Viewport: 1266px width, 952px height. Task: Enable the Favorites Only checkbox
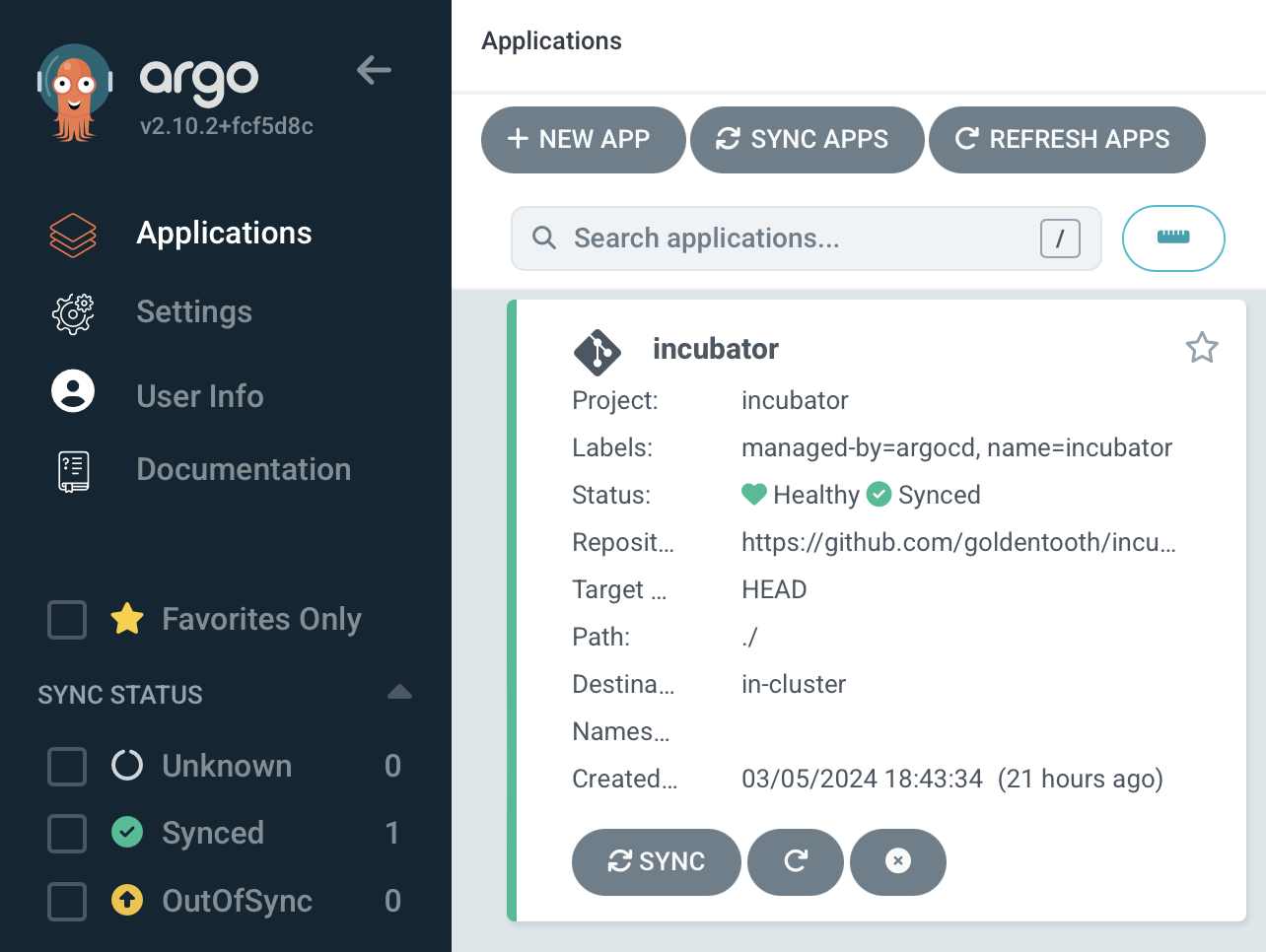coord(67,620)
